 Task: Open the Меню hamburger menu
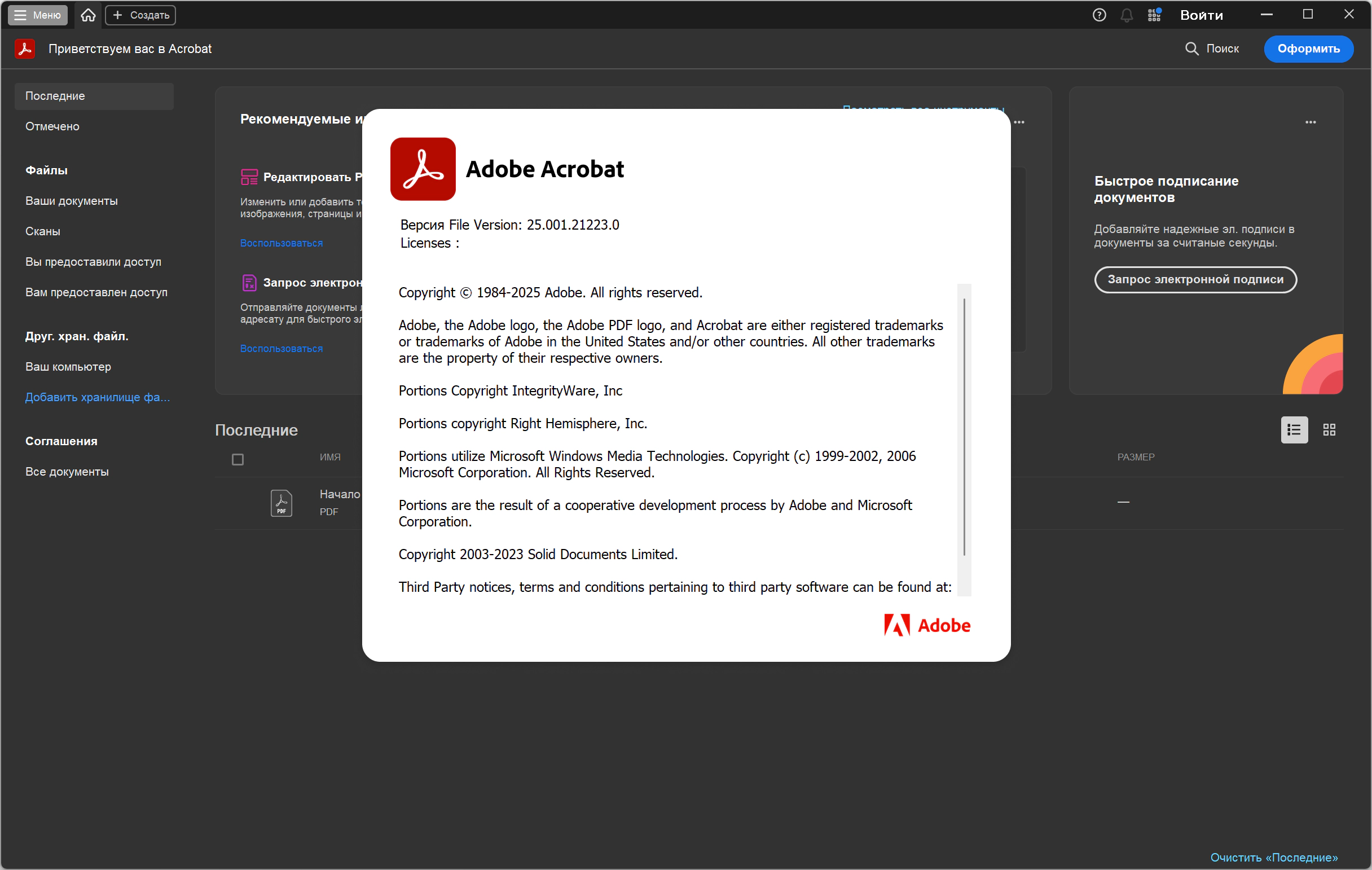tap(38, 15)
